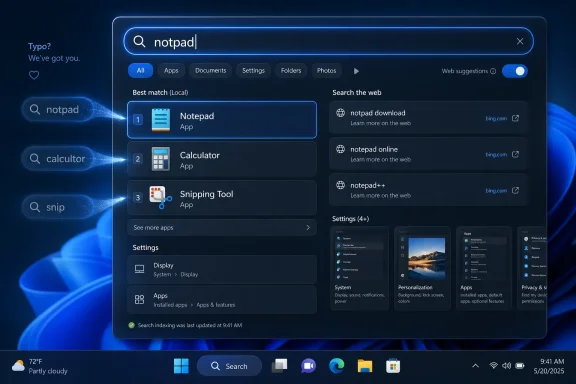
Task: Open the System settings thumbnail
Action: (360, 268)
